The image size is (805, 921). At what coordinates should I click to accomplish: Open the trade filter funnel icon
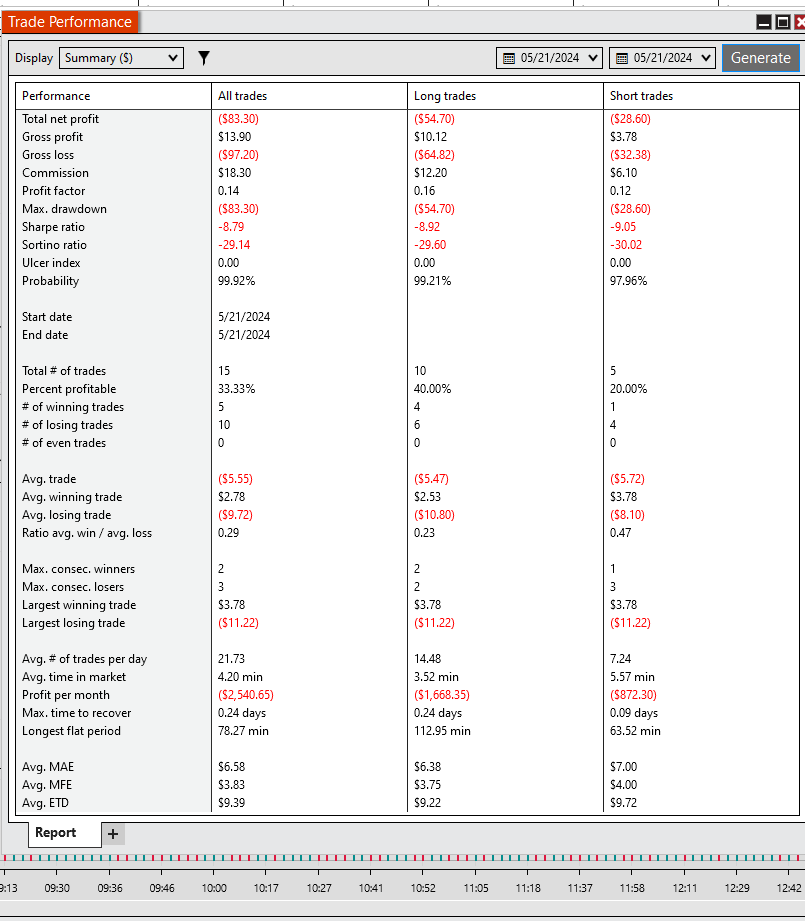click(203, 58)
